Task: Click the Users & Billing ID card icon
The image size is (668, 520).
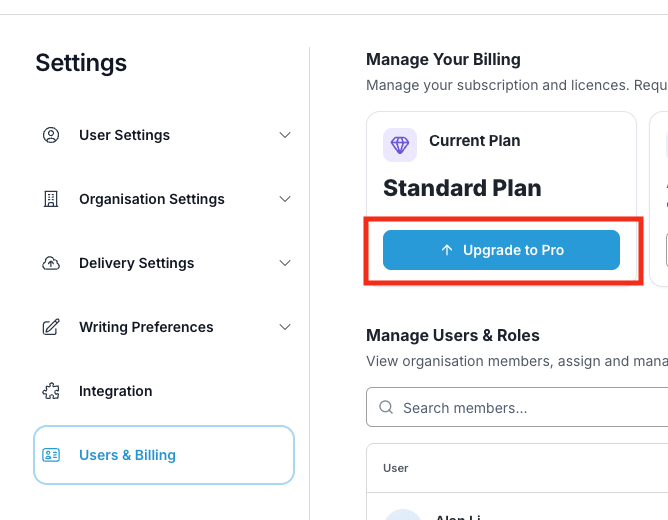Action: pyautogui.click(x=51, y=455)
